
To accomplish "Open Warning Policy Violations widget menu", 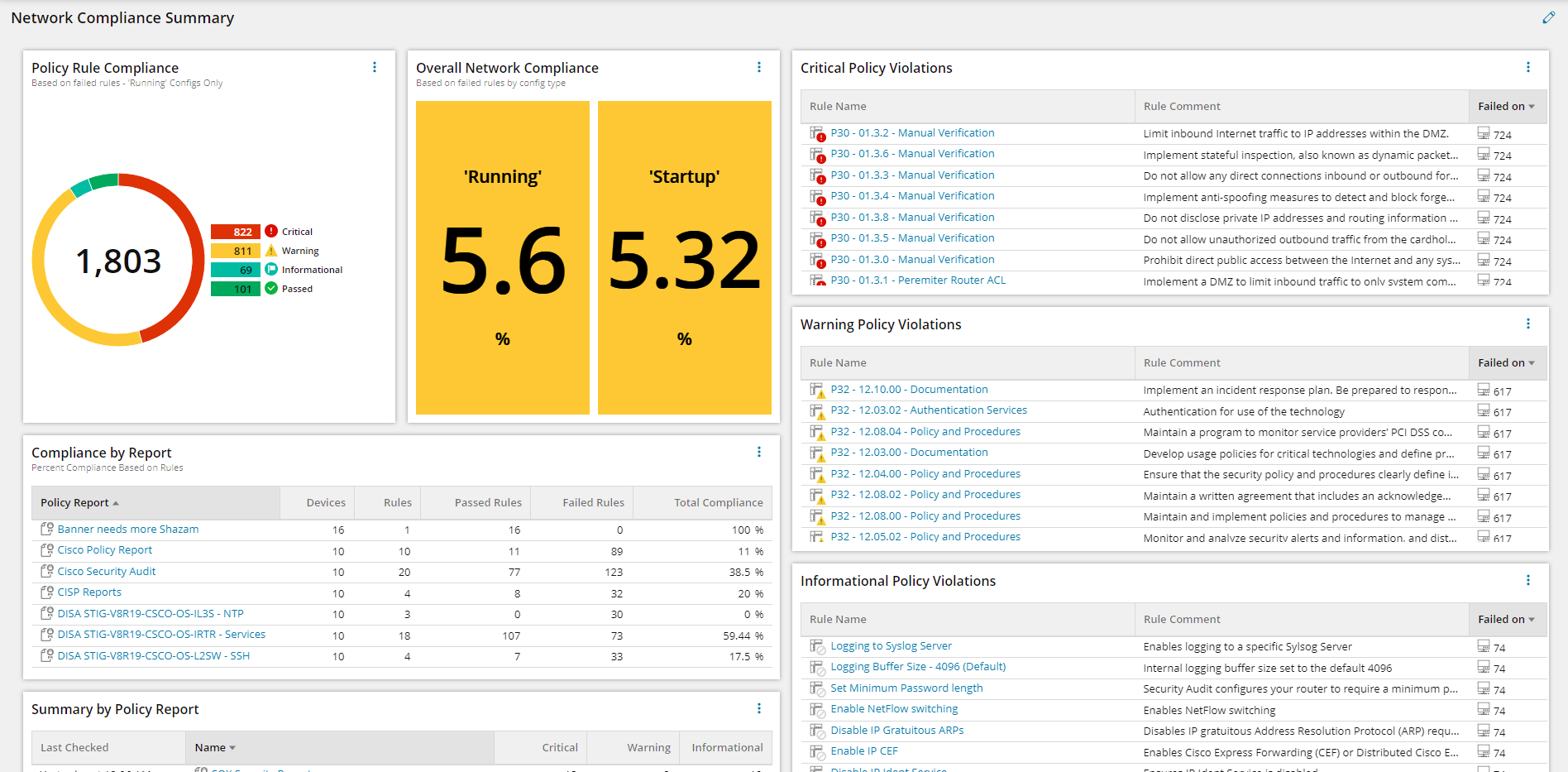I will (1527, 324).
